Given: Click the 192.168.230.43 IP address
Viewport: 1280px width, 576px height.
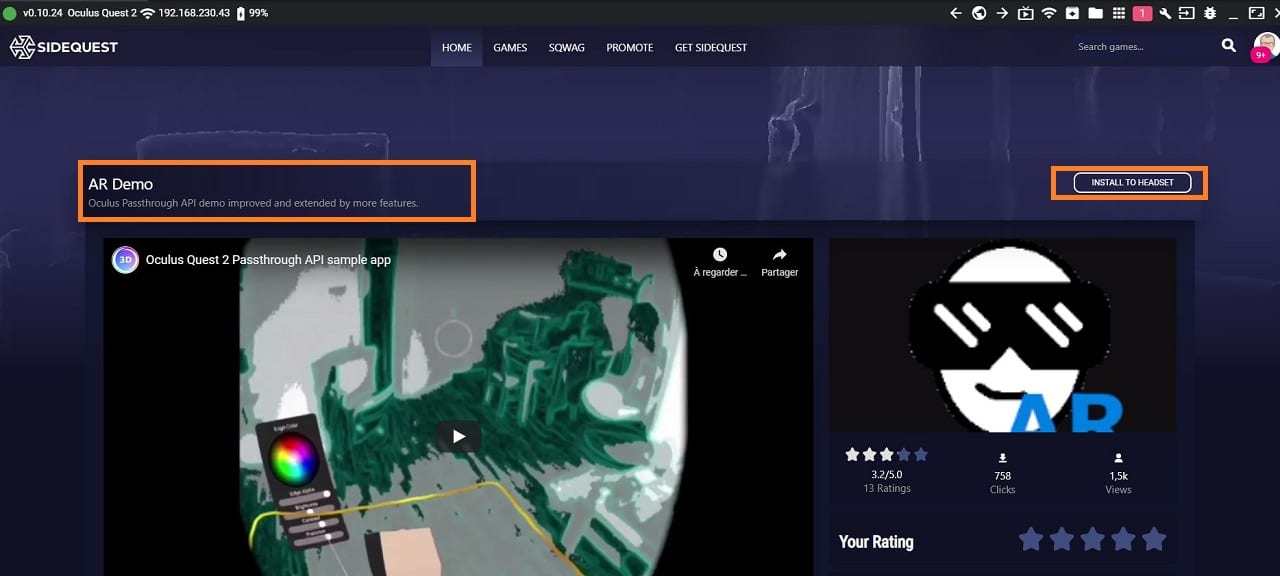Looking at the screenshot, I should pos(194,13).
